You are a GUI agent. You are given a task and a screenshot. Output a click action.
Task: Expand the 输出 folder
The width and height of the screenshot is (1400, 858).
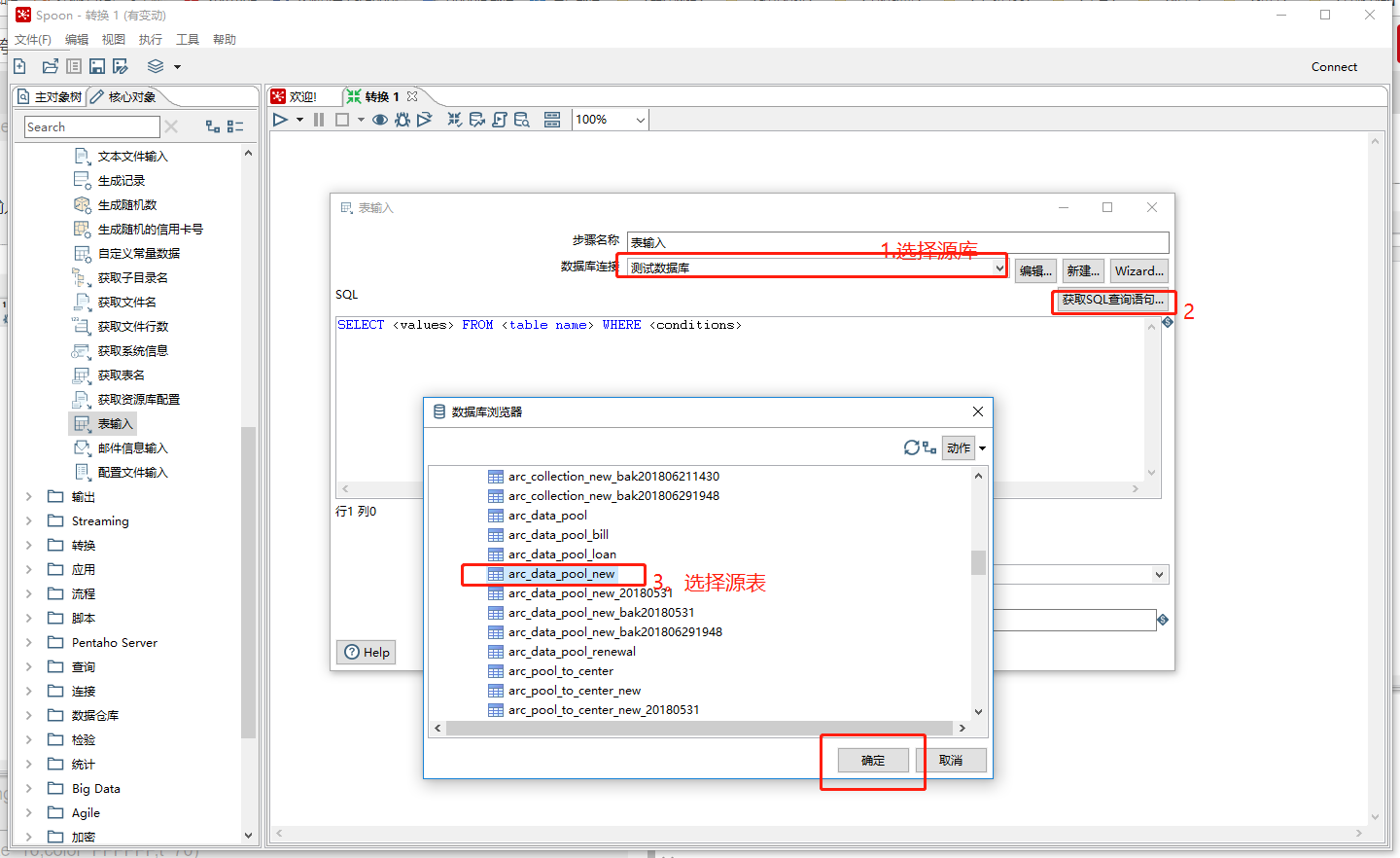pos(28,496)
